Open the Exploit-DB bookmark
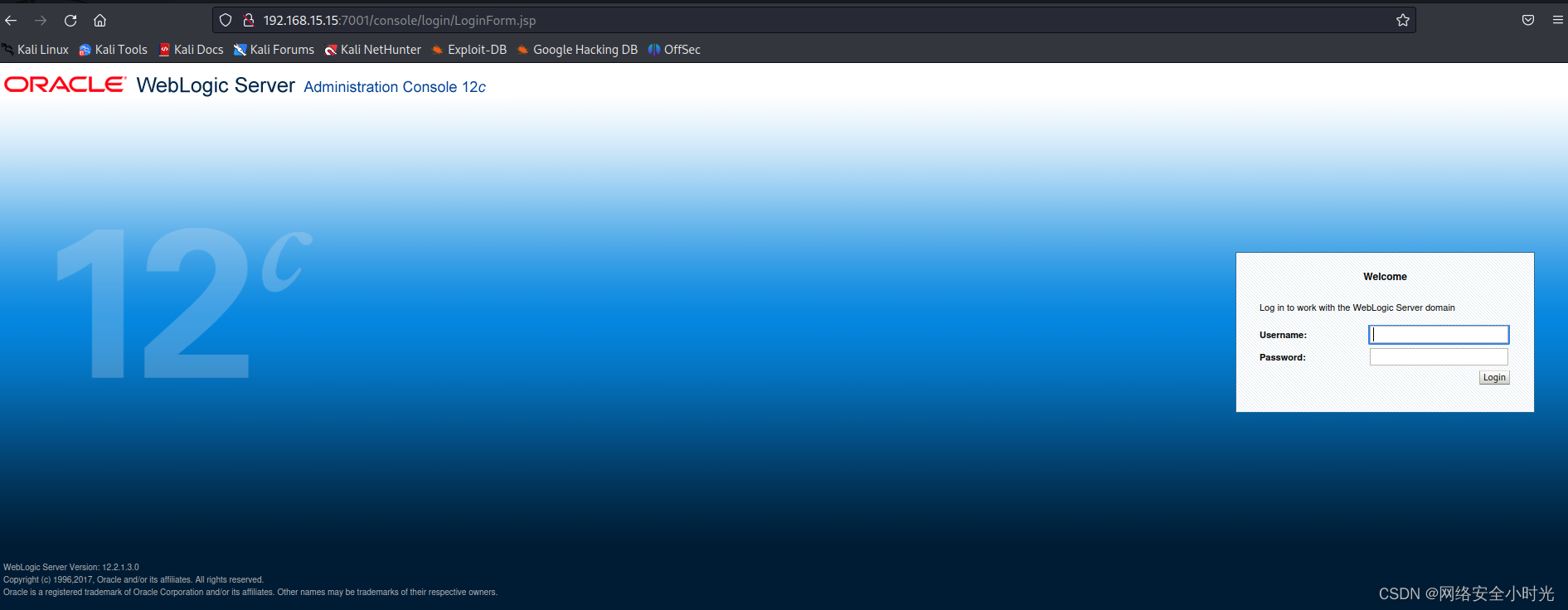Viewport: 1568px width, 610px height. [469, 50]
